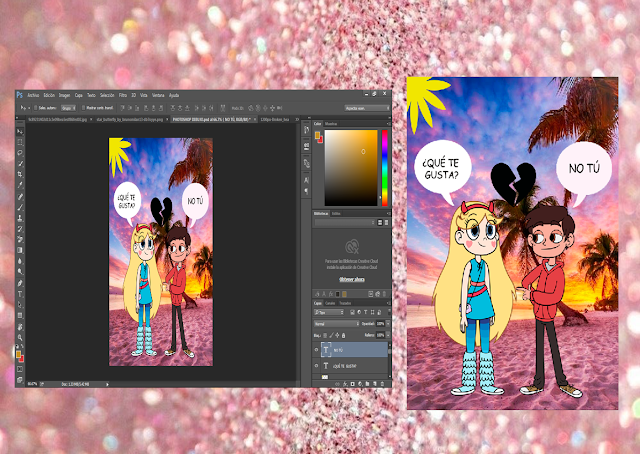This screenshot has height=454, width=640.
Task: Select the Eyedropper tool
Action: pos(20,185)
